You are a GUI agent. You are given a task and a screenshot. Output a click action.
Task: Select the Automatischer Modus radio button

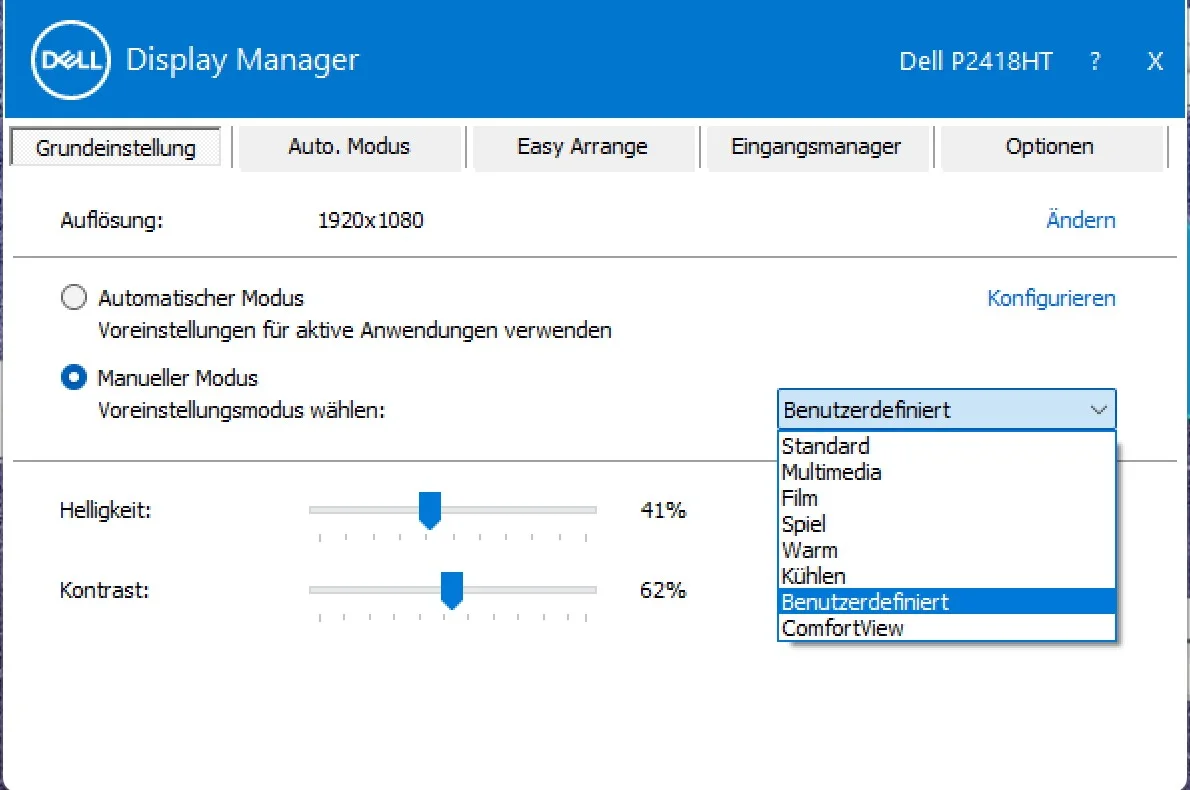coord(74,297)
